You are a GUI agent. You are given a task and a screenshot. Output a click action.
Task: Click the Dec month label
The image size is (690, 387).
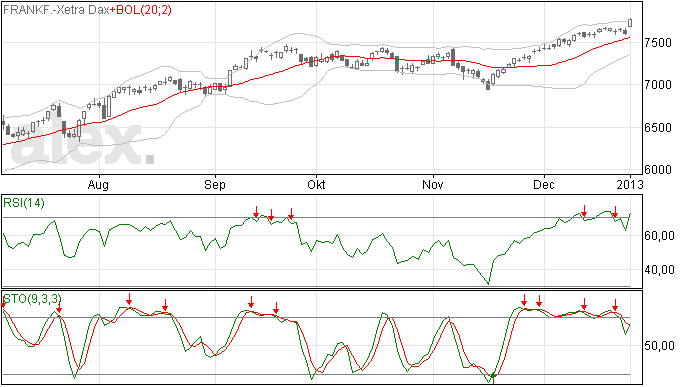(x=544, y=184)
